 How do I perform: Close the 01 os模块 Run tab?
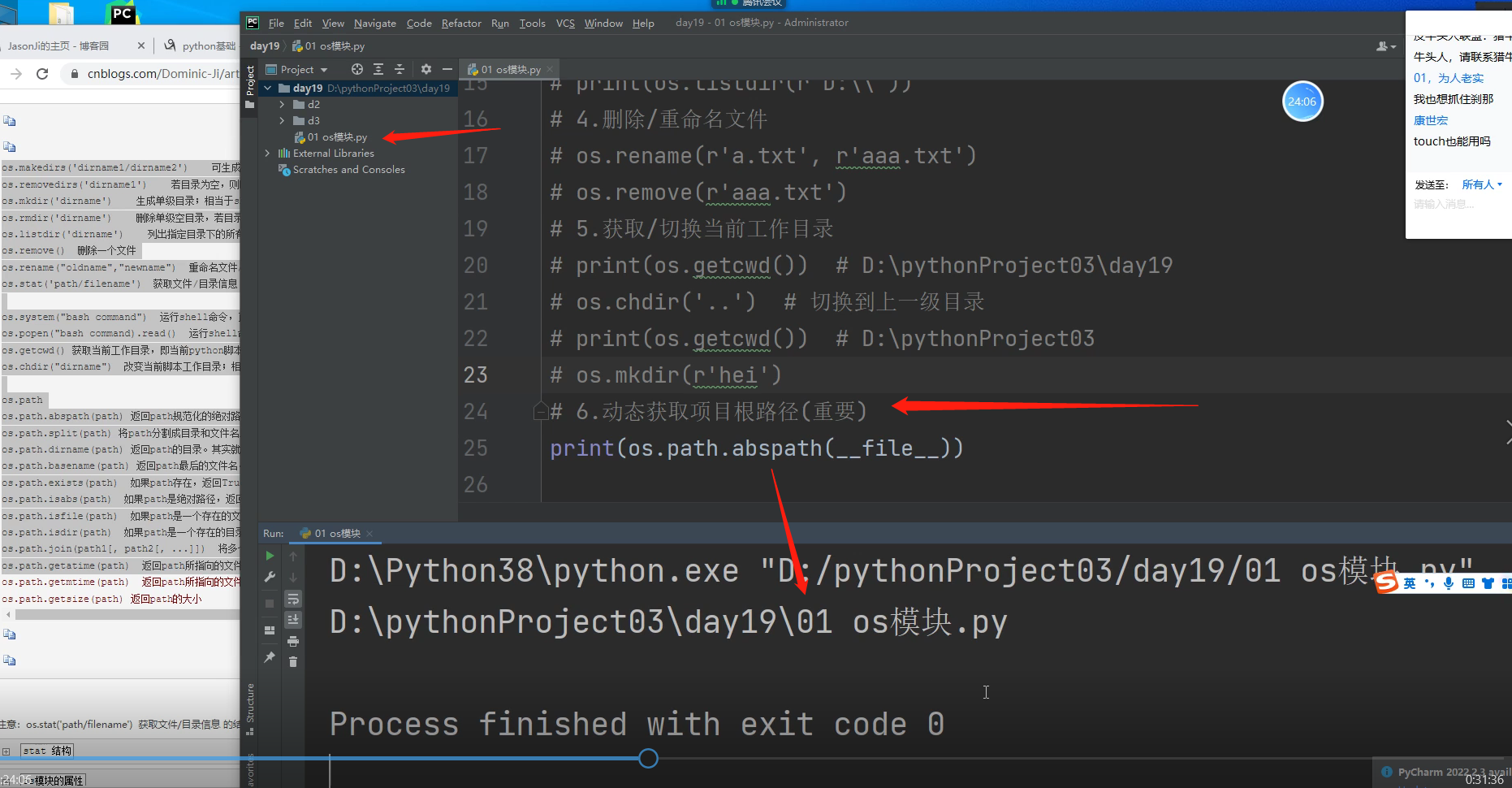369,534
